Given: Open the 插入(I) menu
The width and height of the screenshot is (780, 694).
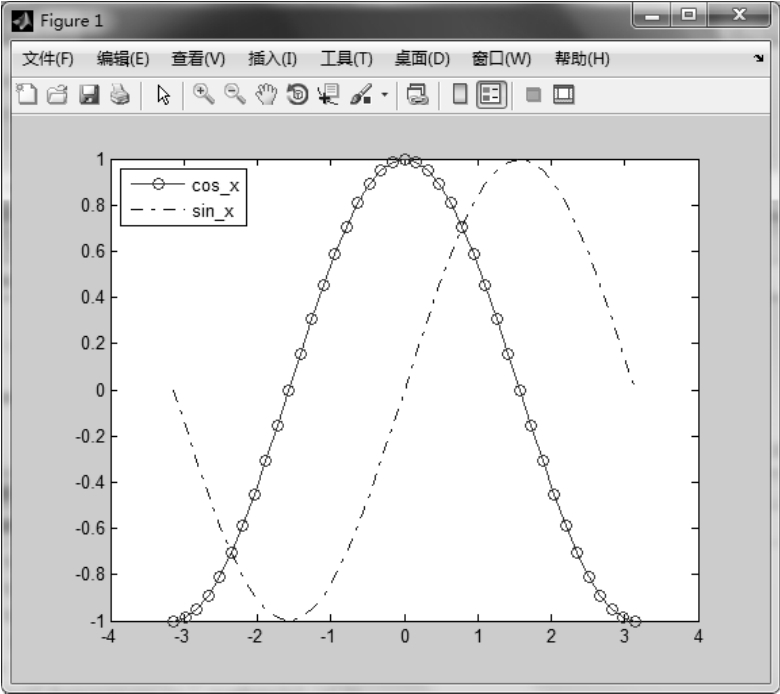Looking at the screenshot, I should click(272, 59).
